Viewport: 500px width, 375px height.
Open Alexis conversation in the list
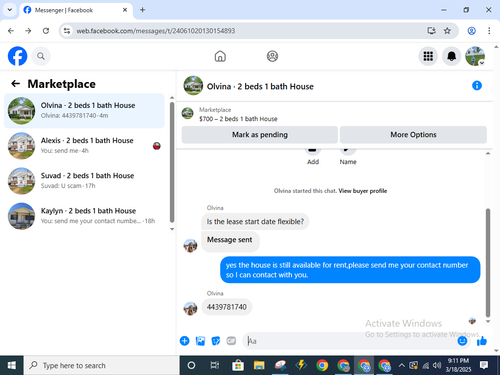pos(84,146)
